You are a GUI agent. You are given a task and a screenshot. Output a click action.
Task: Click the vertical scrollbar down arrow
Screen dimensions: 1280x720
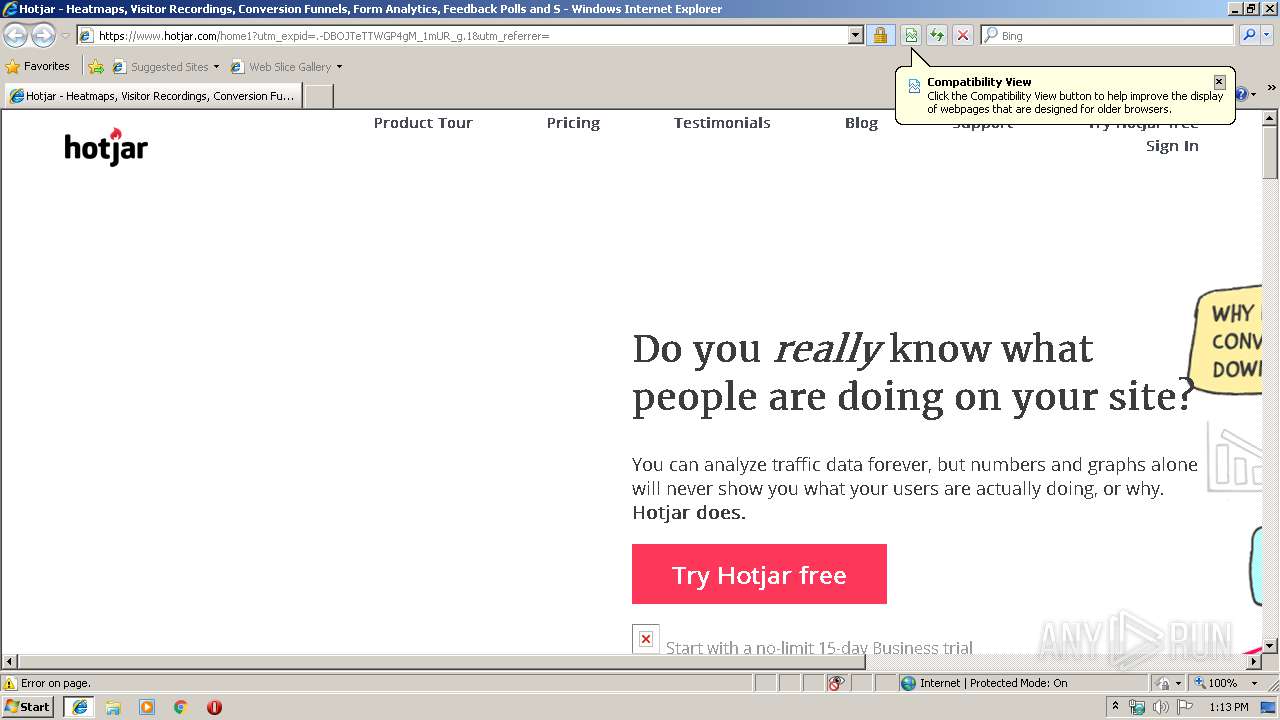click(1270, 646)
